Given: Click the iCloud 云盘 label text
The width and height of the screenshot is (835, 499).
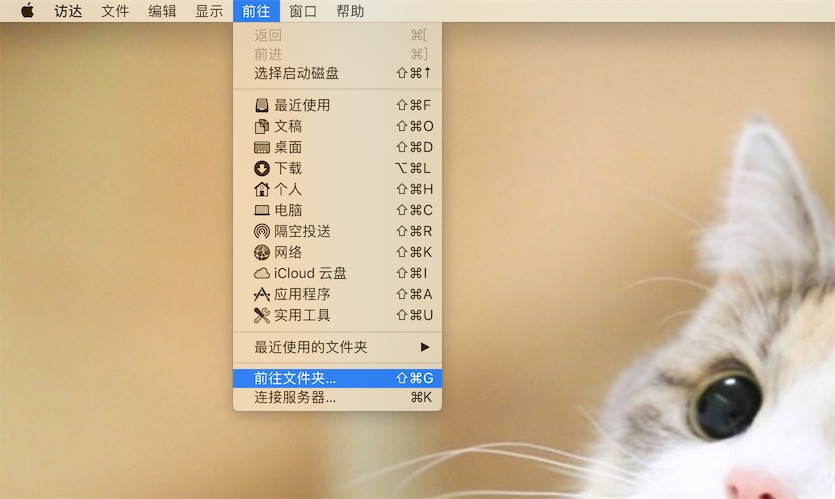Looking at the screenshot, I should pyautogui.click(x=310, y=273).
